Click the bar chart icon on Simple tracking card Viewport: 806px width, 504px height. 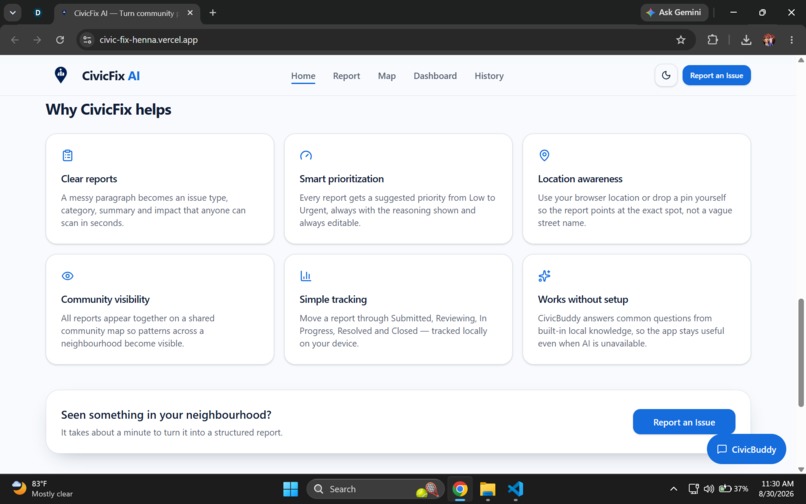coord(306,276)
